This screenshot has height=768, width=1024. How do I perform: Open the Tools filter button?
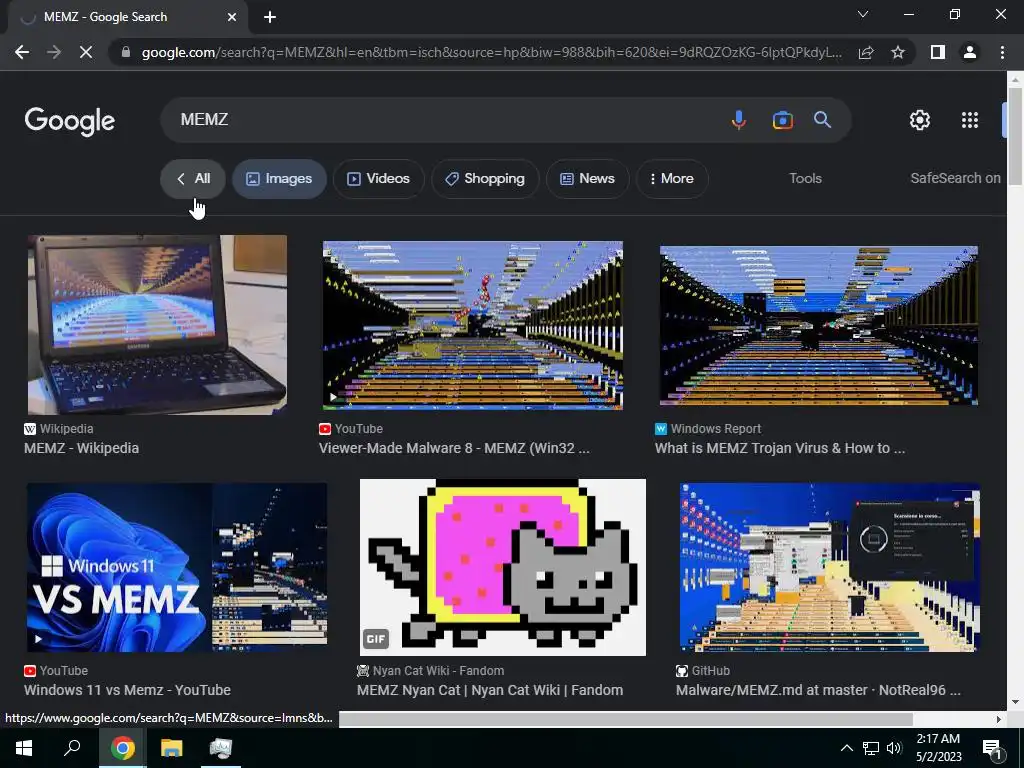[805, 178]
